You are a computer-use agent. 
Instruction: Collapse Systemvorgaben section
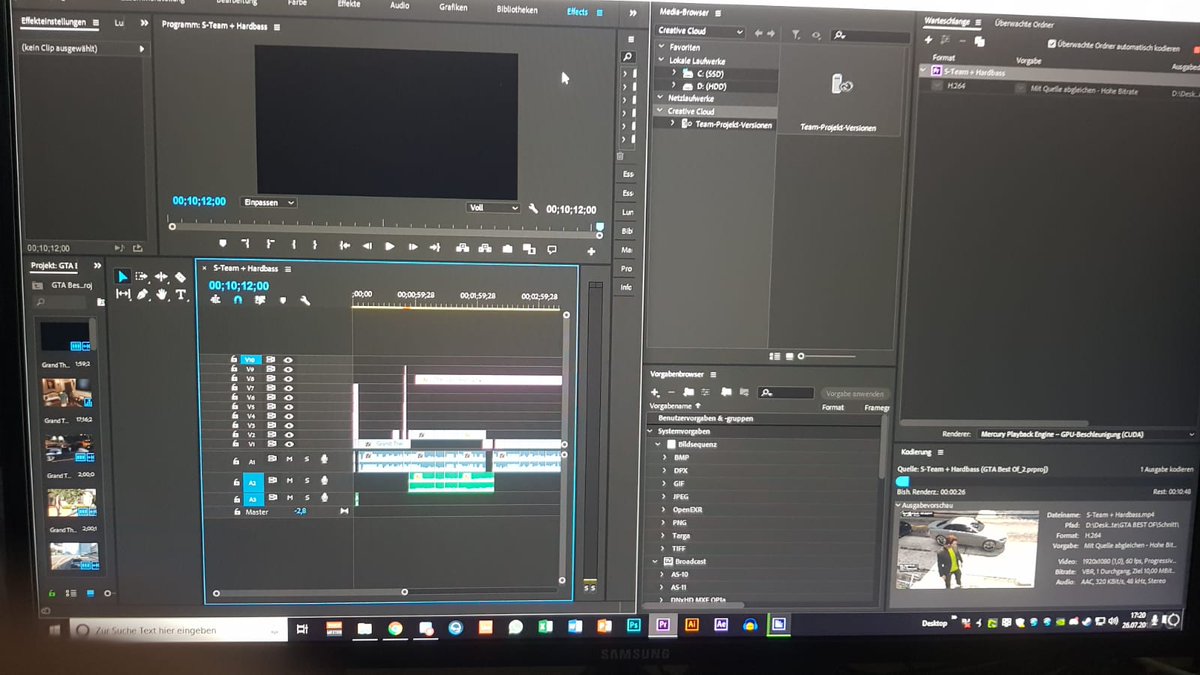click(648, 431)
